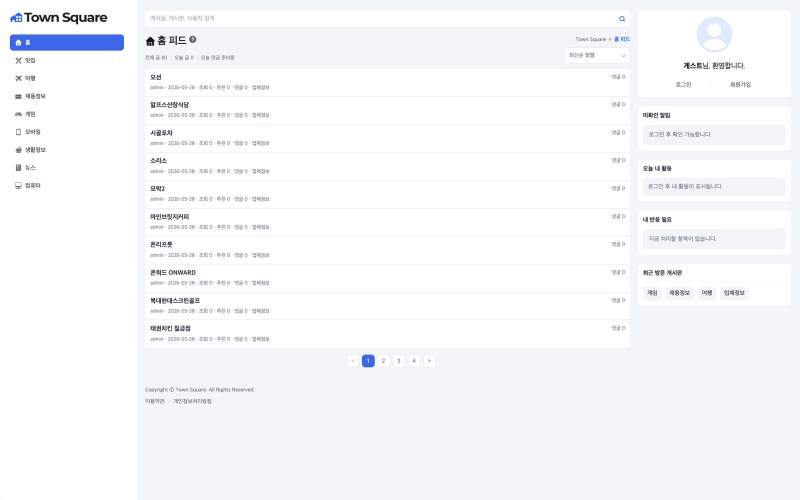
Task: Click the airplane travel icon in sidebar
Action: (x=18, y=79)
